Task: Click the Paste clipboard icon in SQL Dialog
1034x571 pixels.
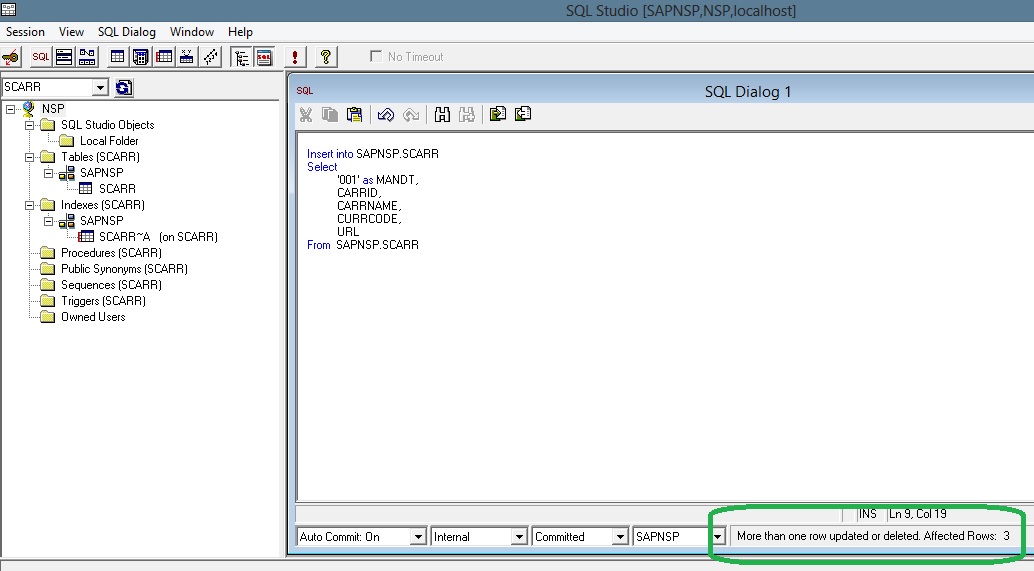Action: pos(353,115)
